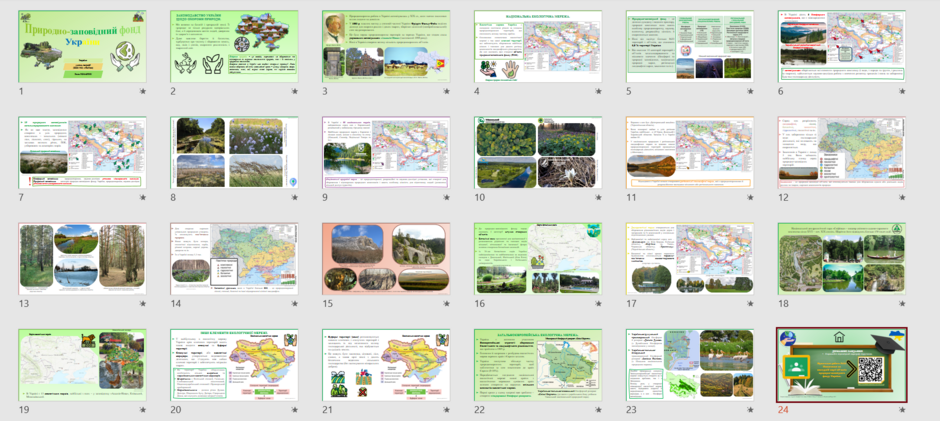940x421 pixels.
Task: Select slide 23 thumbnail with pelican photo
Action: [690, 365]
